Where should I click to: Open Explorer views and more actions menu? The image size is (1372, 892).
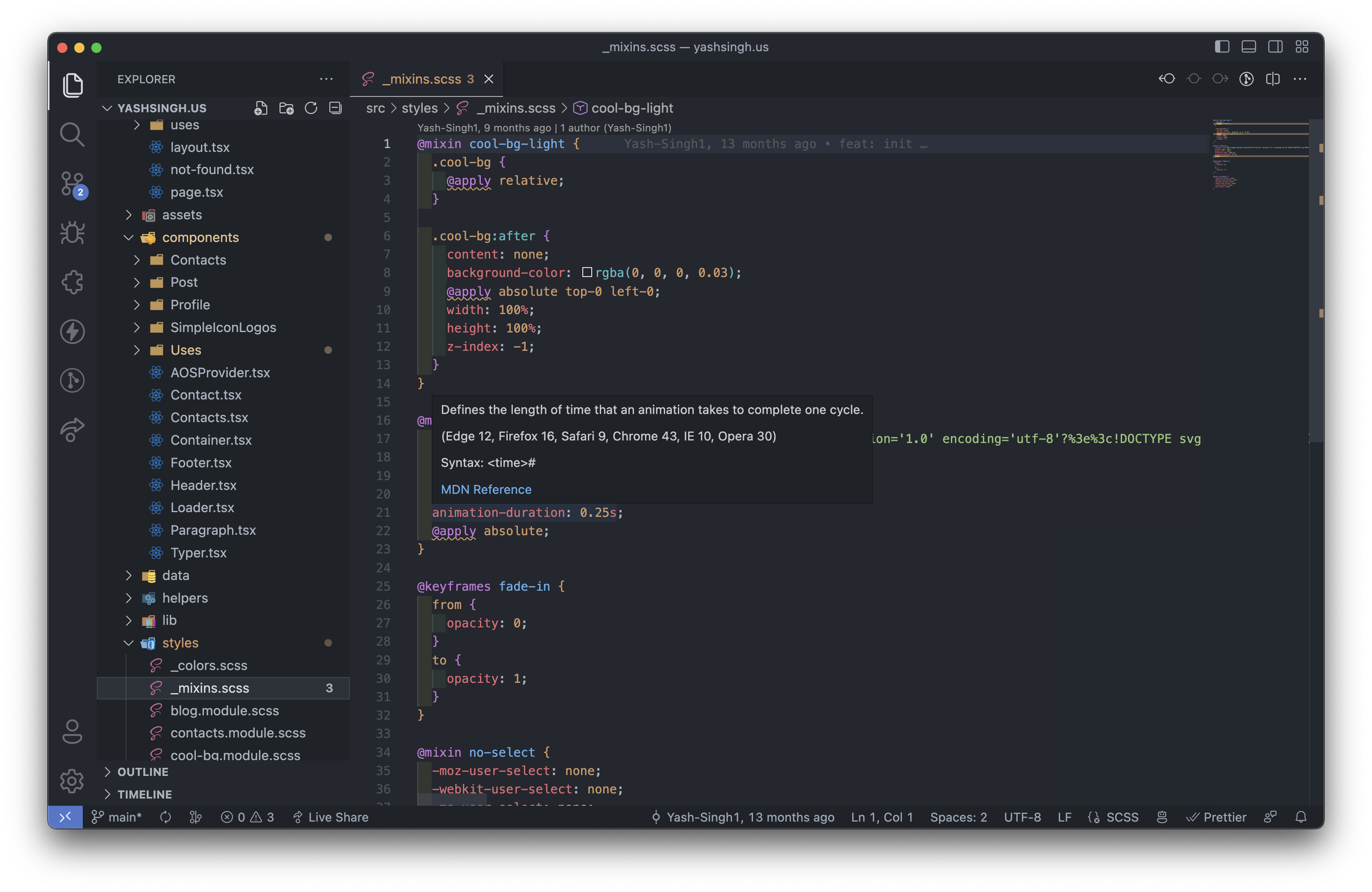click(326, 79)
